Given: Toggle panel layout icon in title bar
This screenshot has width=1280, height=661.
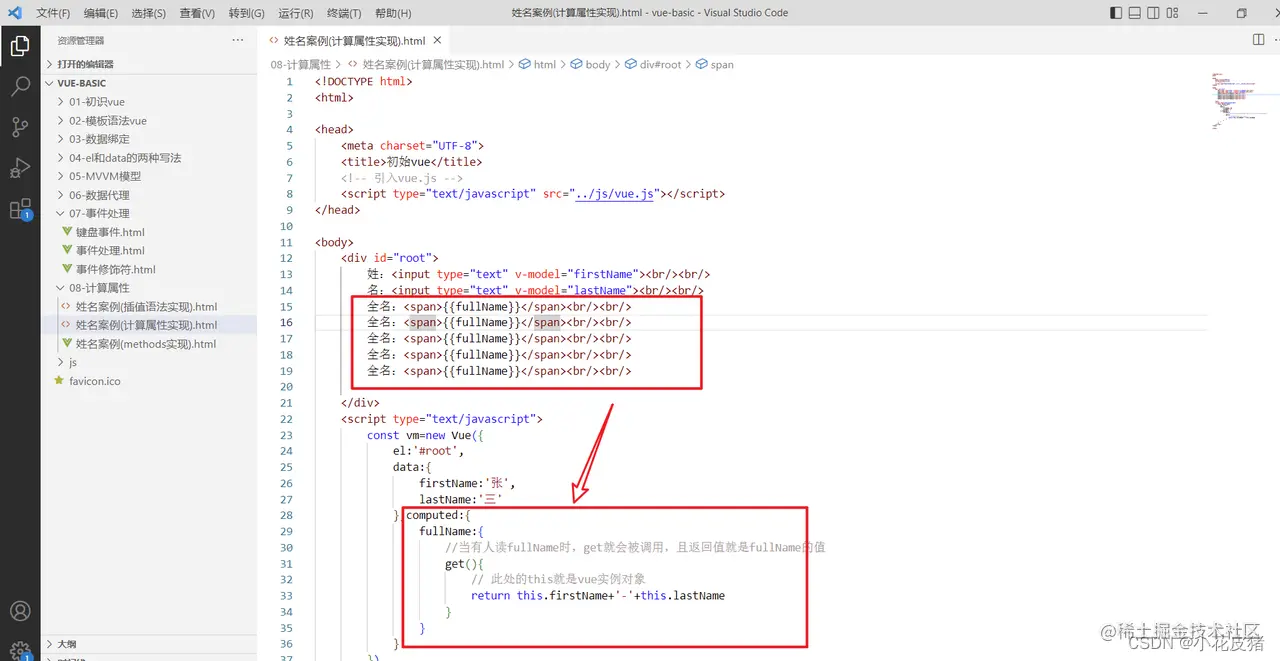Looking at the screenshot, I should (x=1135, y=13).
